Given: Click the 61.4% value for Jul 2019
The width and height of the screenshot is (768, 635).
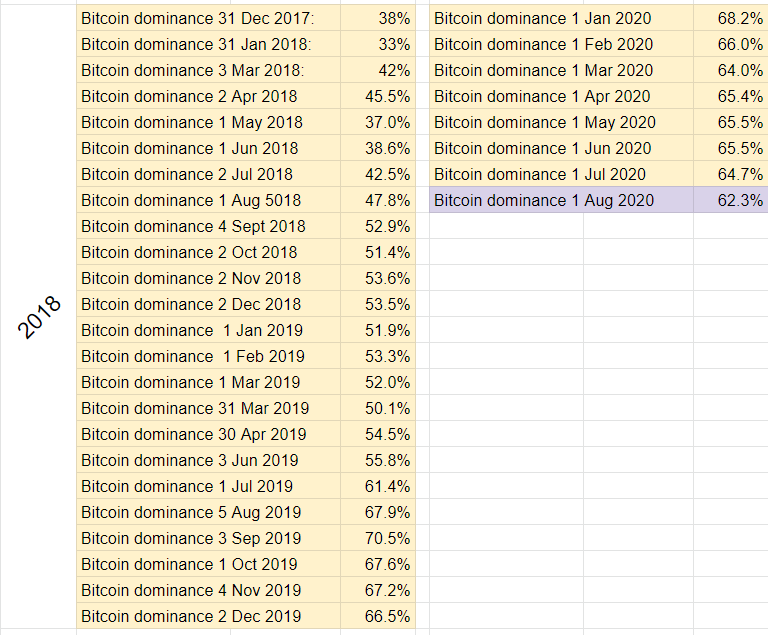Looking at the screenshot, I should pos(378,486).
